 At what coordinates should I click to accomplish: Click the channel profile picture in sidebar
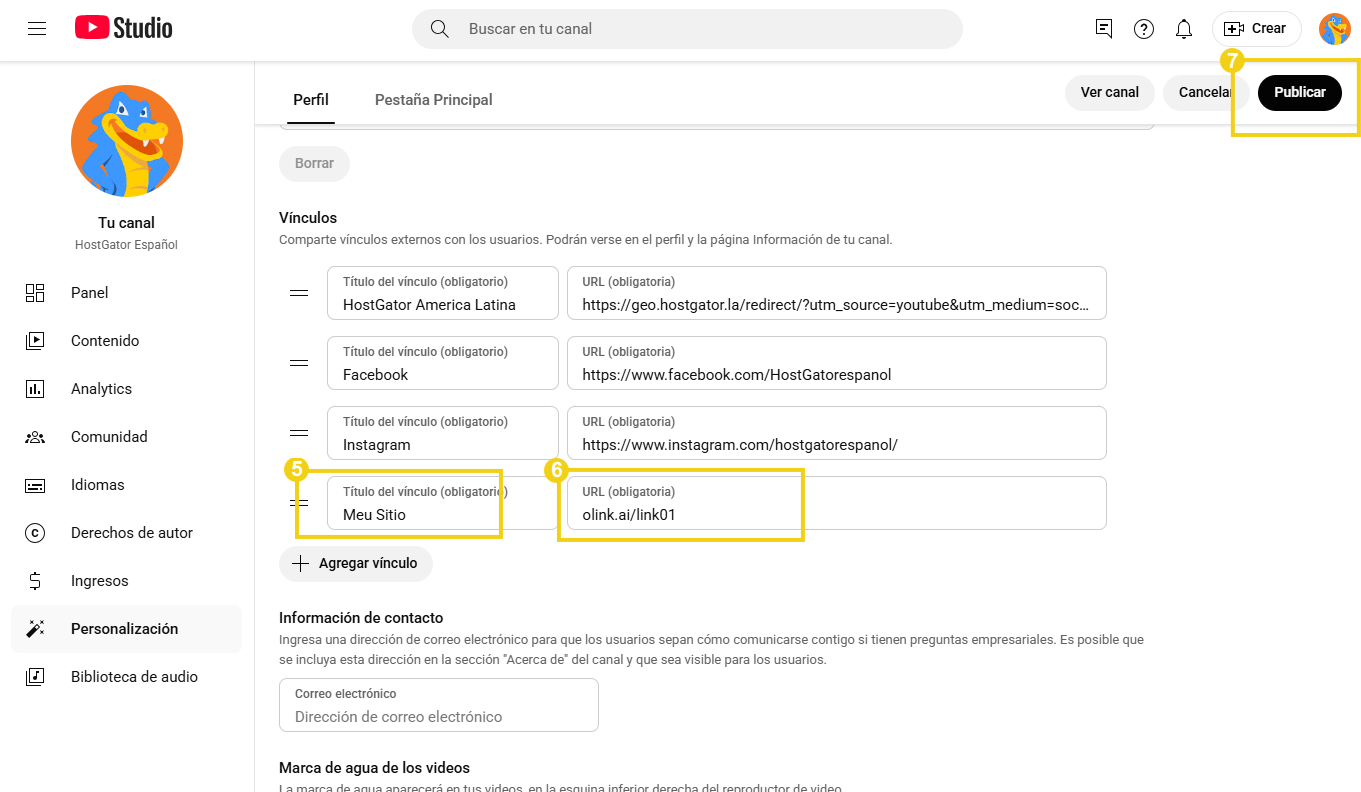coord(127,141)
